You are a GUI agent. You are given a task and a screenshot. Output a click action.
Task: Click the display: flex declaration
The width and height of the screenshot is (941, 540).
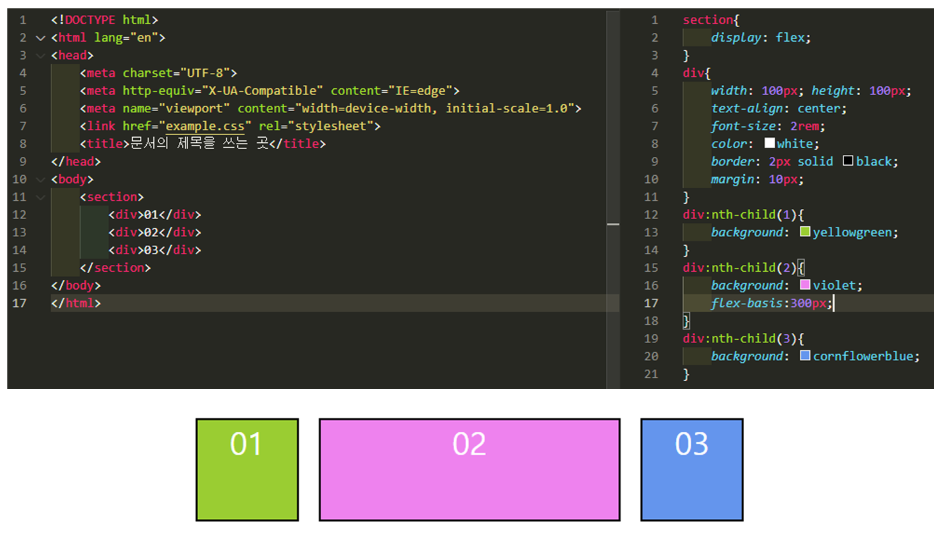click(761, 38)
